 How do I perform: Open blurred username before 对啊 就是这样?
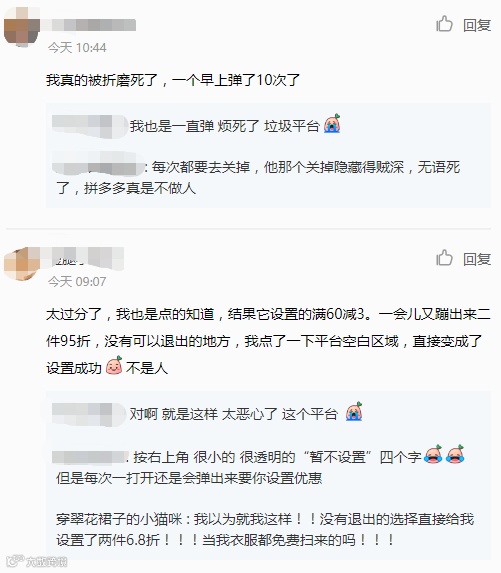[x=88, y=414]
